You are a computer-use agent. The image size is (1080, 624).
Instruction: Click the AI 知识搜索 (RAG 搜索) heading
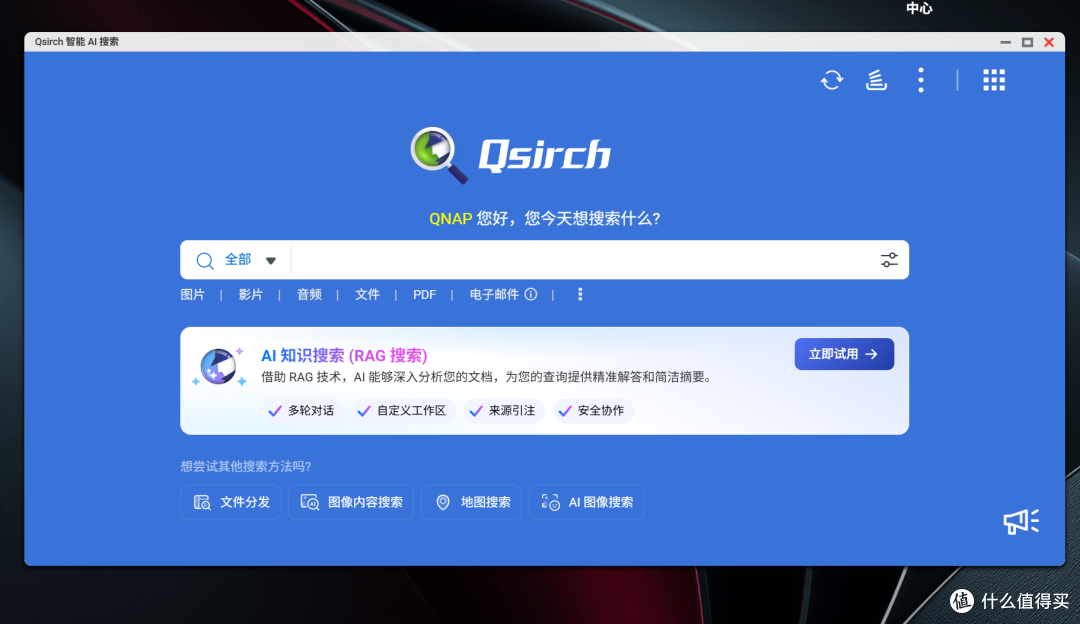[344, 355]
